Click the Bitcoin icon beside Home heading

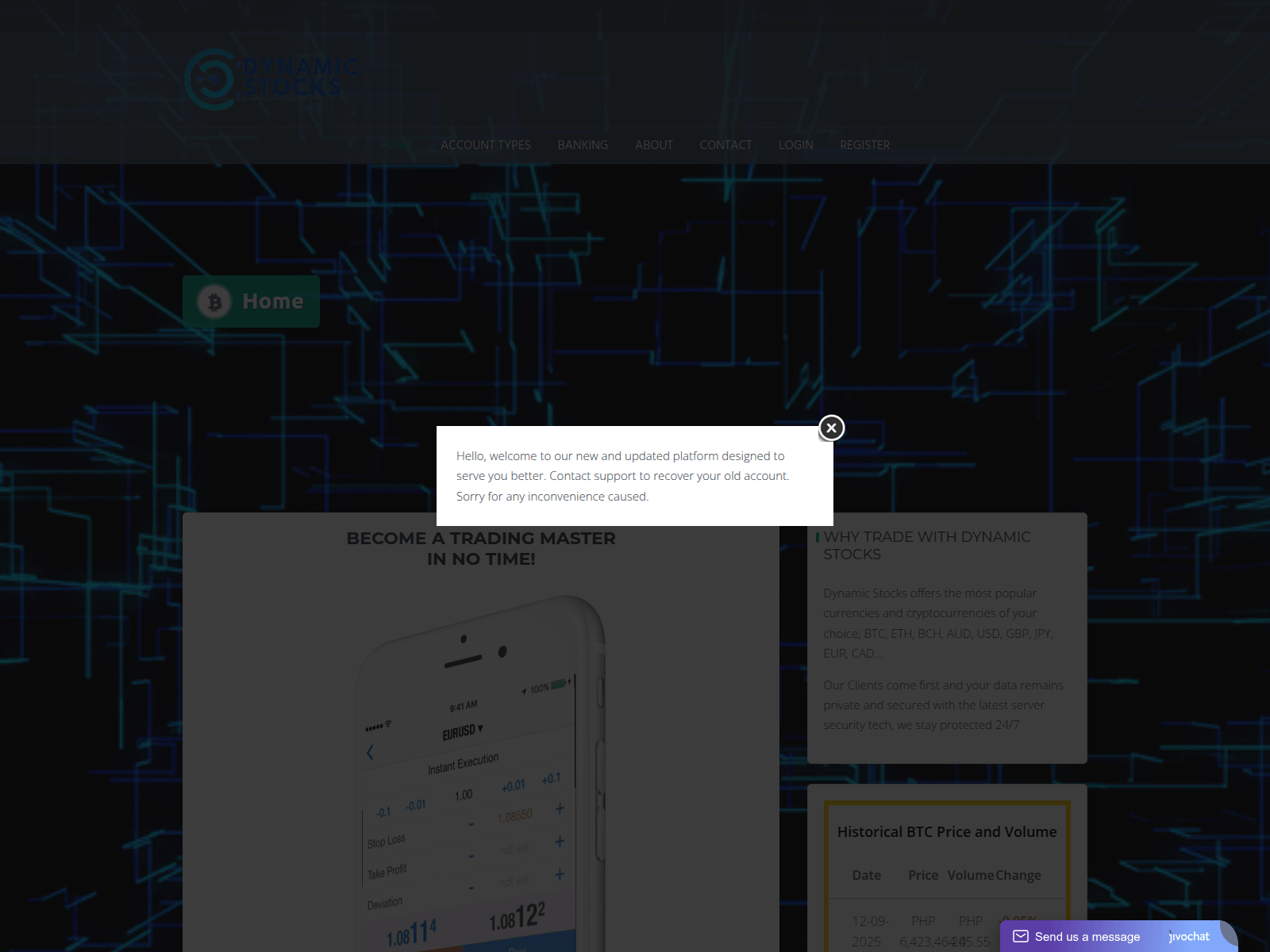point(214,301)
